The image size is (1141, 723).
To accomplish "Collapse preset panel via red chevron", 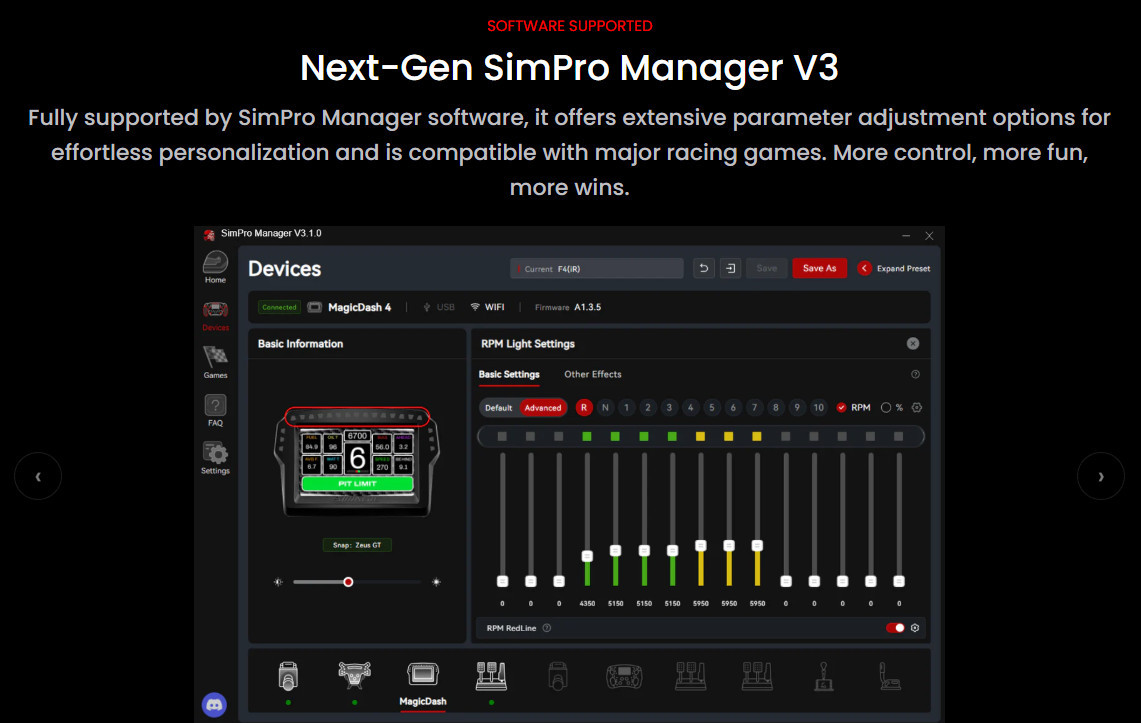I will coord(864,268).
